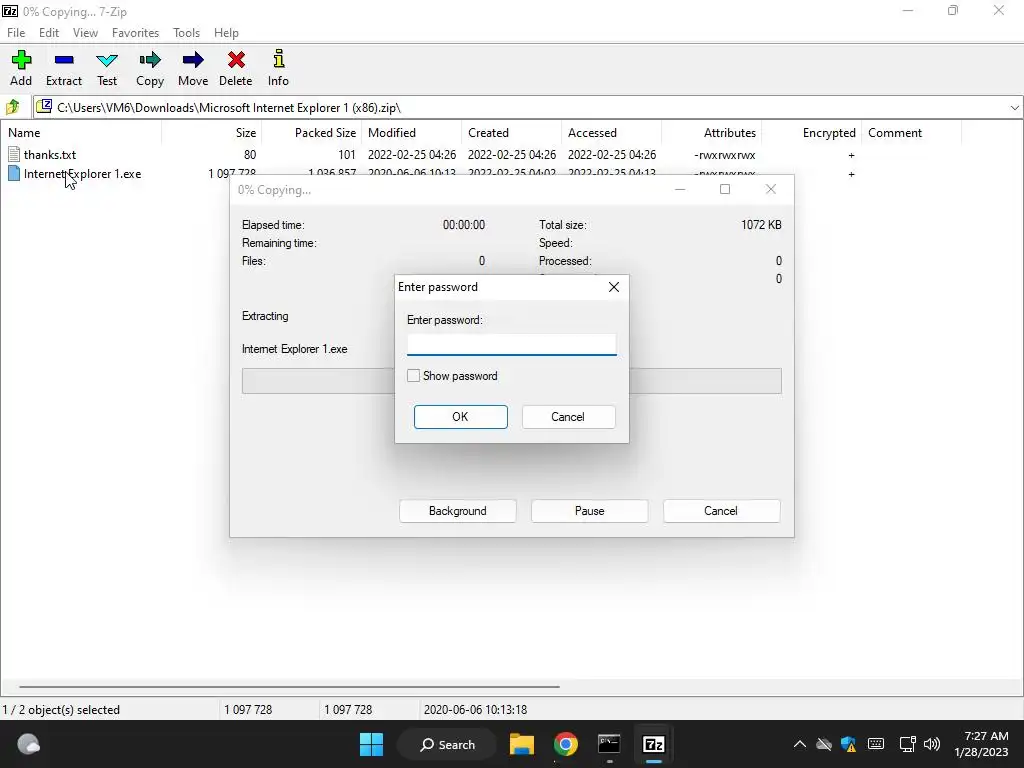Open weather widget on taskbar
The width and height of the screenshot is (1024, 768).
click(x=28, y=744)
